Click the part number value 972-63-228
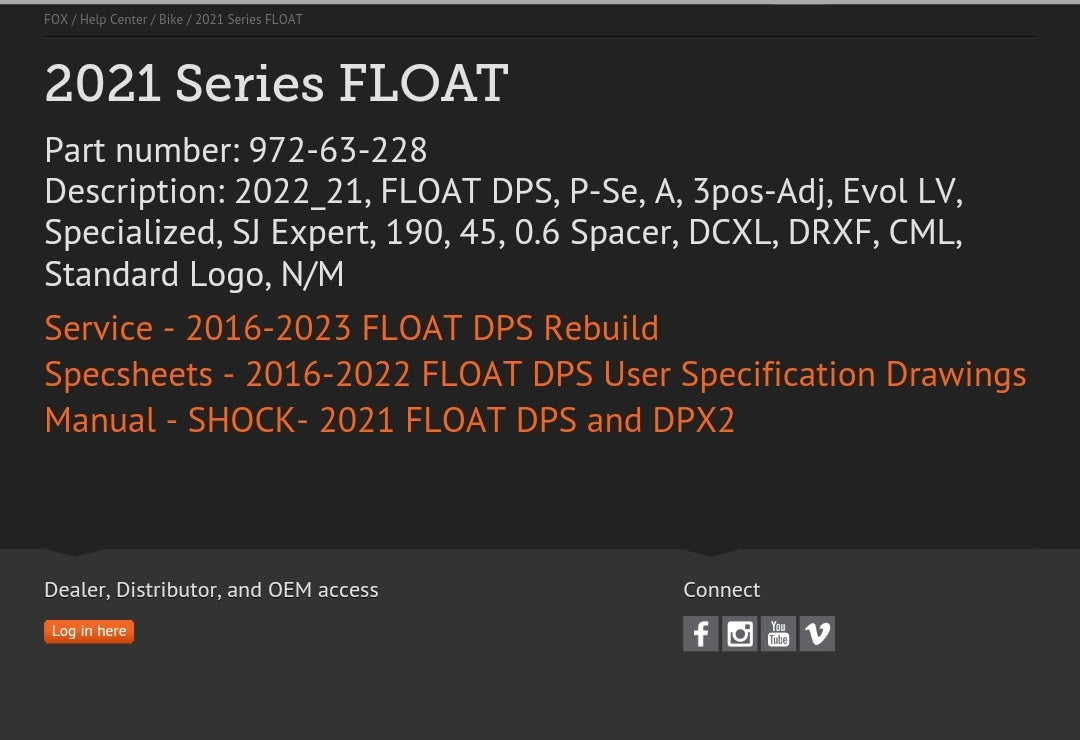The height and width of the screenshot is (740, 1080). 338,150
